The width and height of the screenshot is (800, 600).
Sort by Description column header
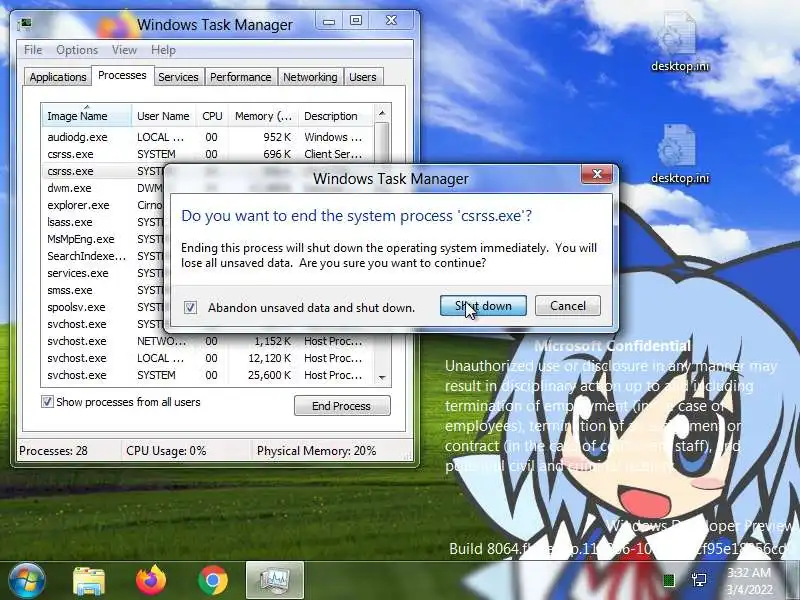pos(337,116)
